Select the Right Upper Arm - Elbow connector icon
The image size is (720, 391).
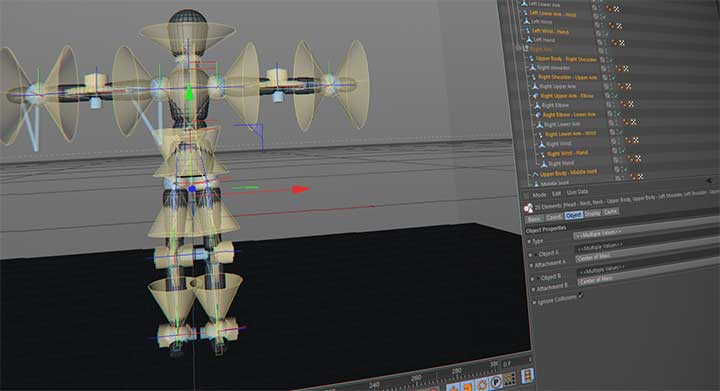click(x=535, y=96)
